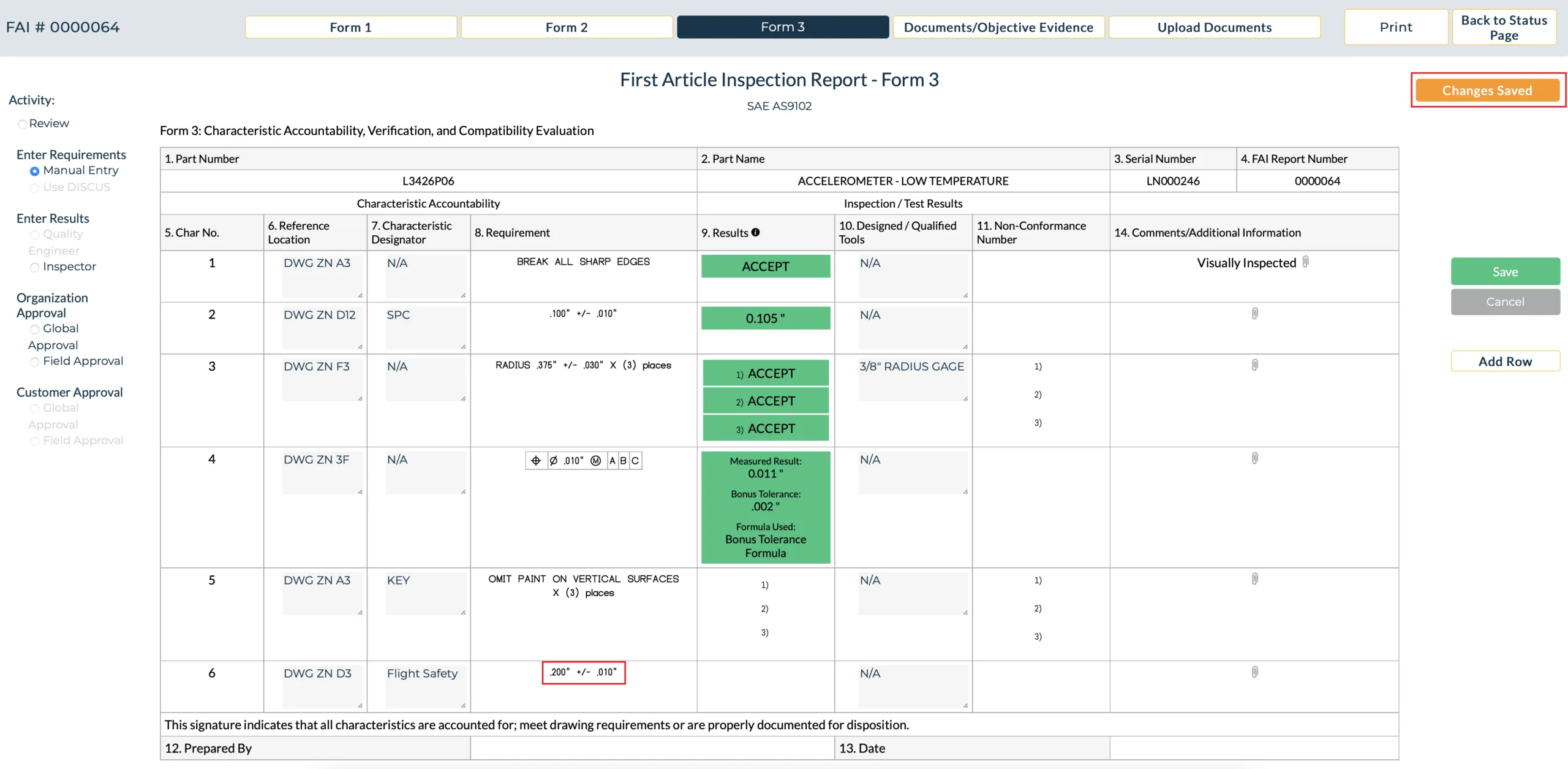Click the DWG ZN 3F reference location field

(x=322, y=473)
